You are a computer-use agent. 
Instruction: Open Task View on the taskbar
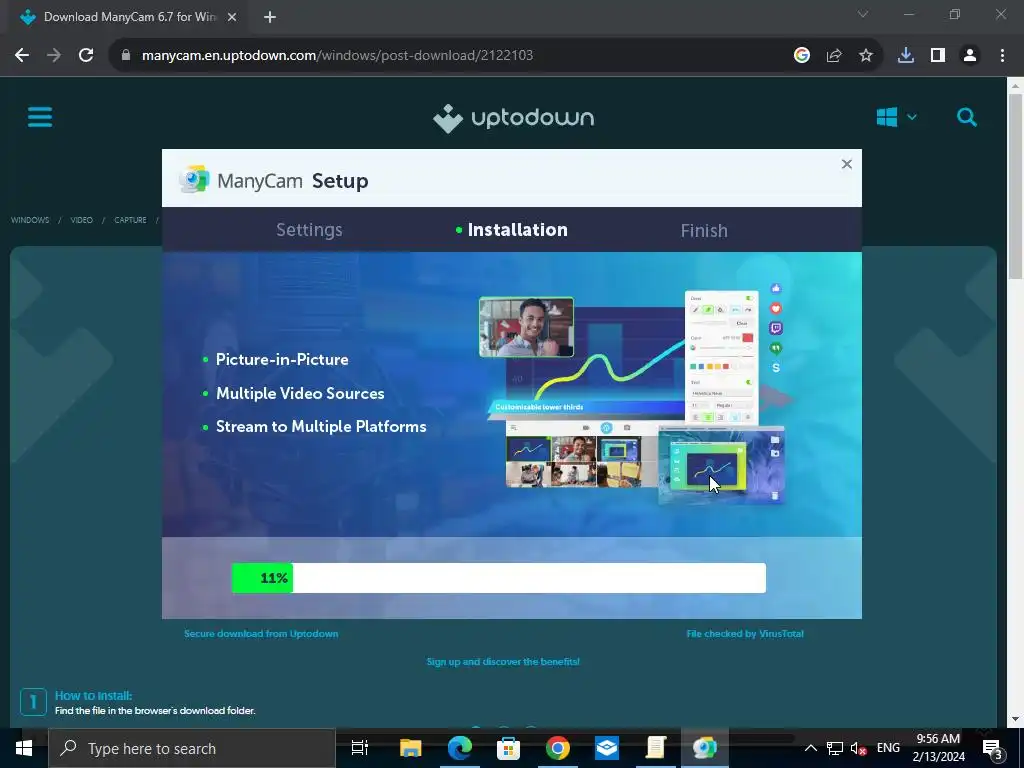pos(360,748)
